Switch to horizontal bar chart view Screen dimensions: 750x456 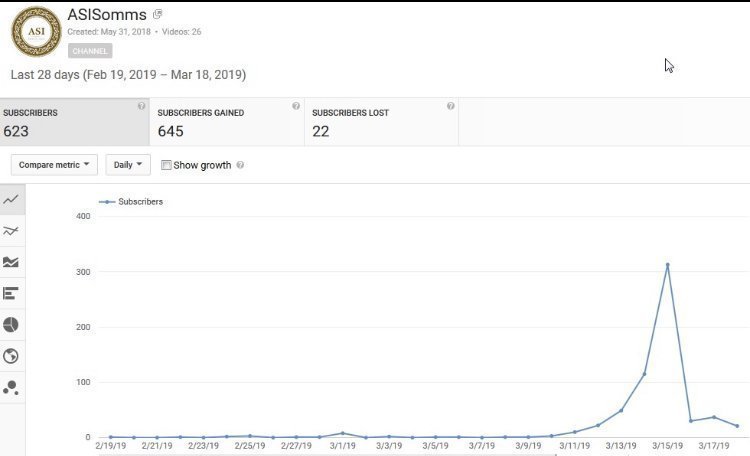(x=11, y=293)
